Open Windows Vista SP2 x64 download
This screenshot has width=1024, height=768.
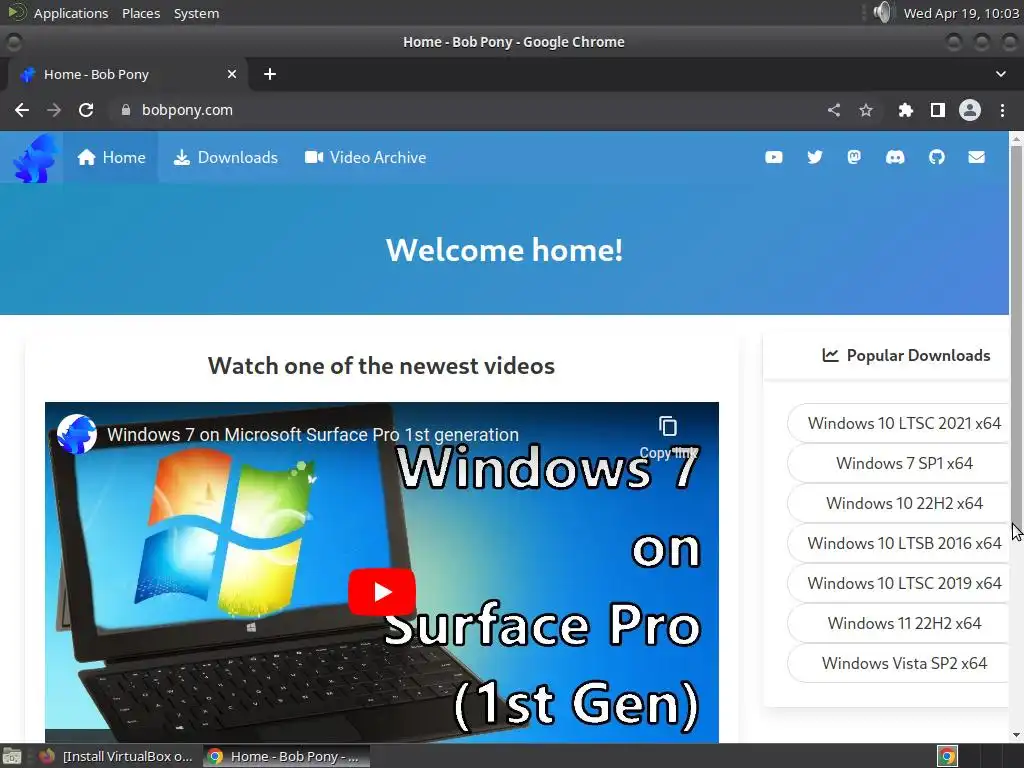[899, 664]
